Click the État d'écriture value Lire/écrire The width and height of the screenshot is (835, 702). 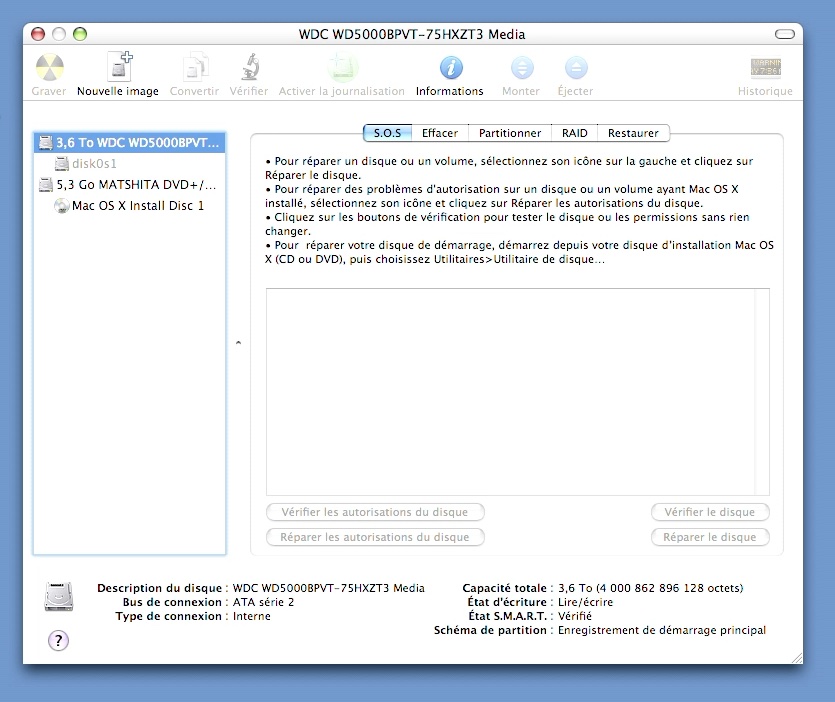click(585, 602)
